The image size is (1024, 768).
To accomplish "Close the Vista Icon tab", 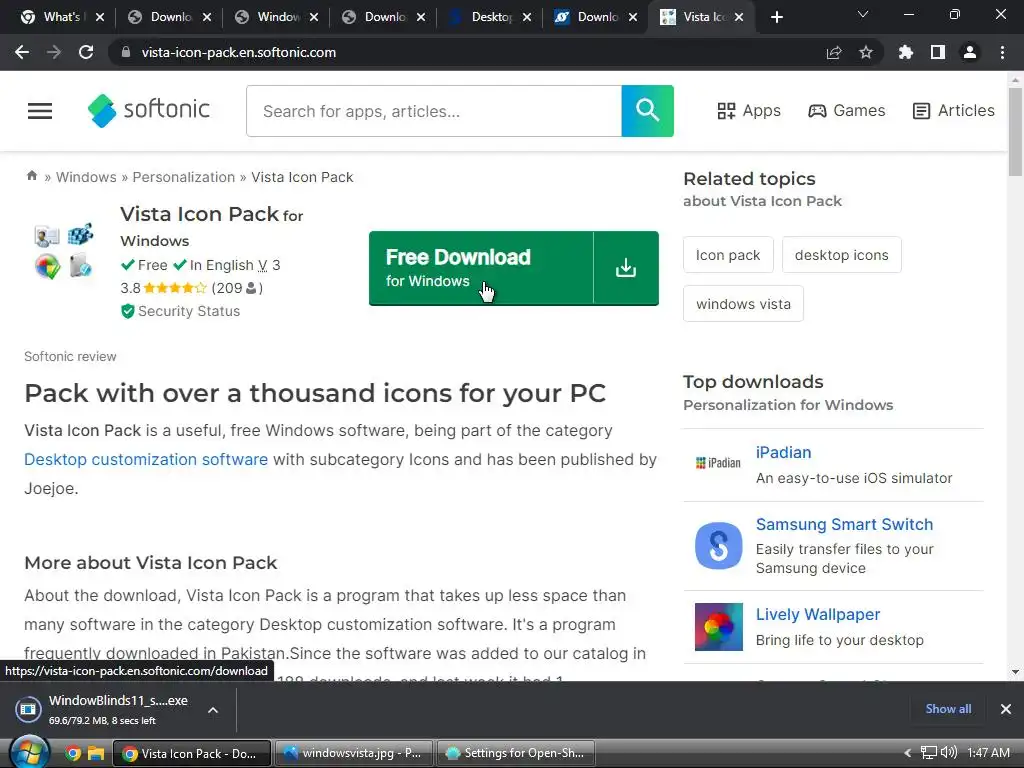I will tap(739, 17).
